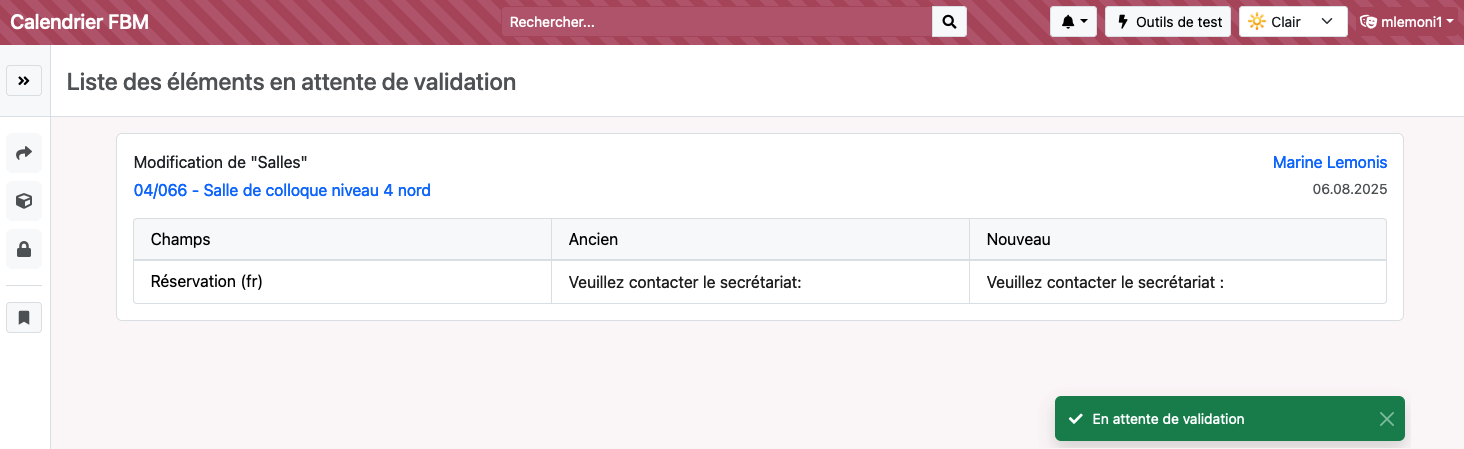Click the Nouveau column header
This screenshot has width=1464, height=449.
[1018, 240]
